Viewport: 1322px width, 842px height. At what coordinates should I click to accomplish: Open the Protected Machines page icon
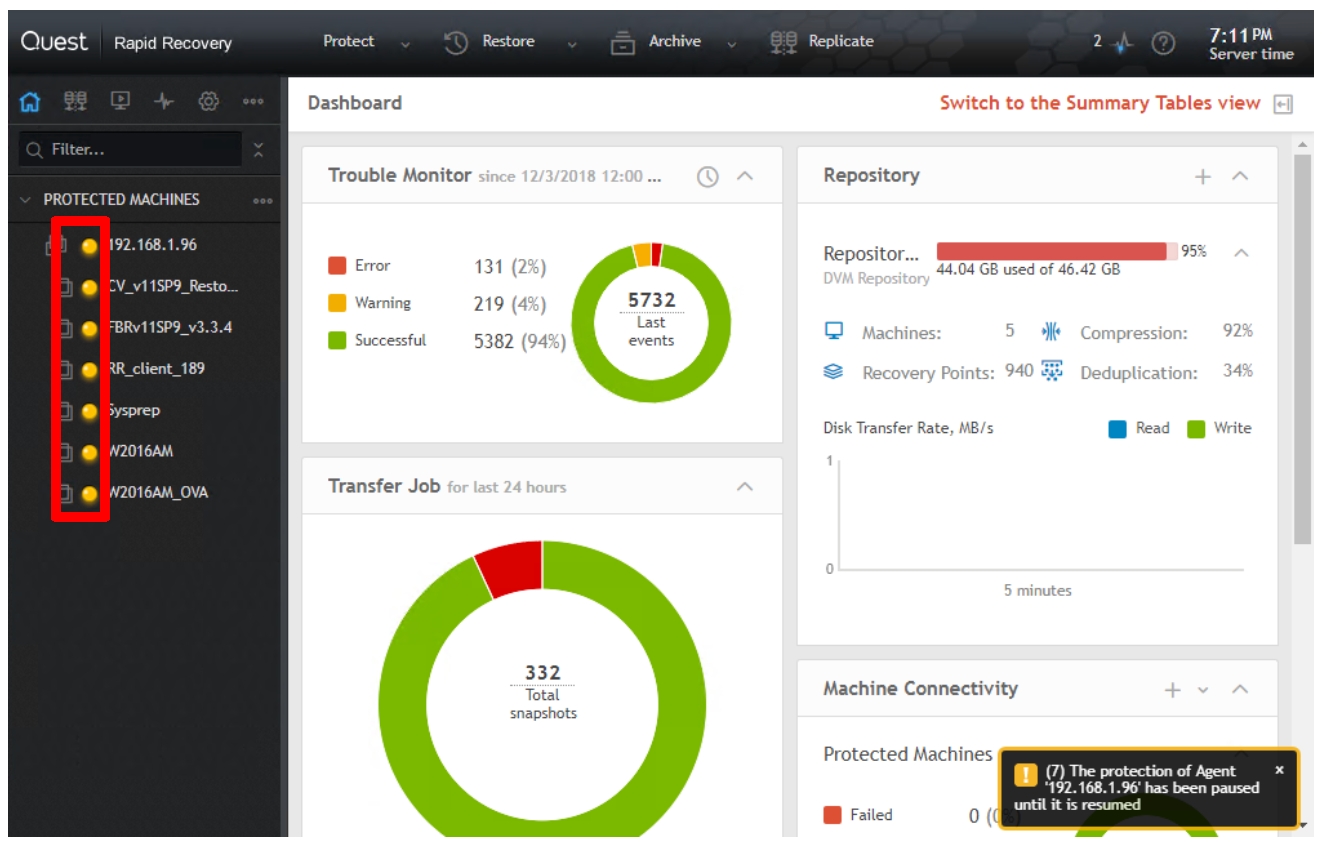75,101
